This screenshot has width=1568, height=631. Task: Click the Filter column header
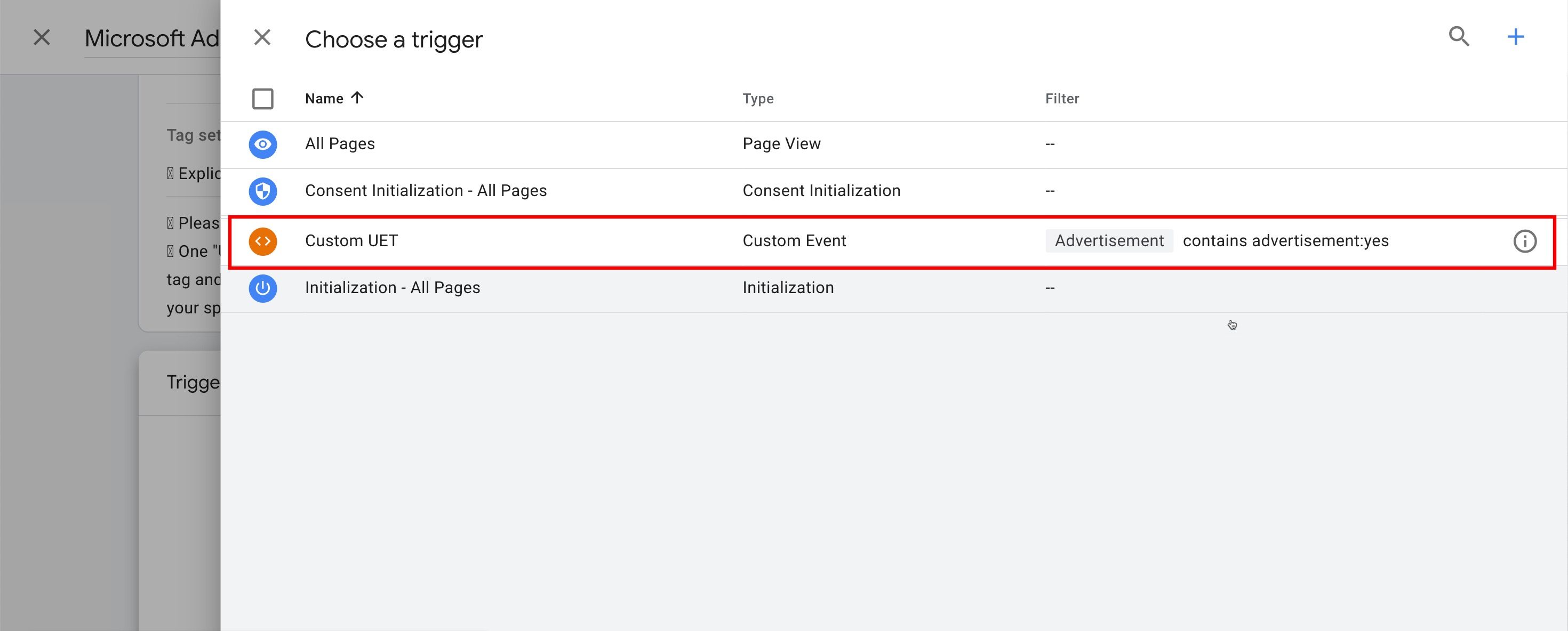1062,99
